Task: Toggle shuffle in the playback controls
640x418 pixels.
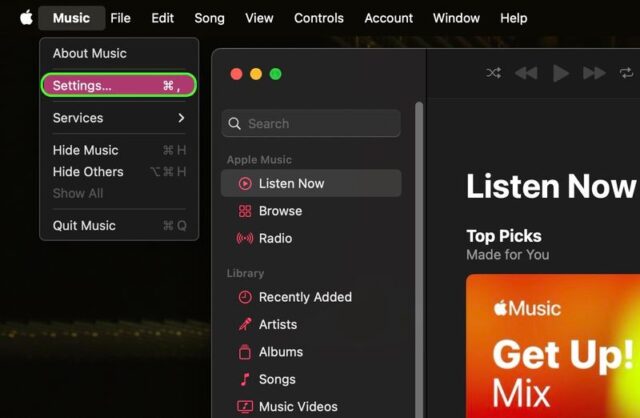Action: [493, 73]
